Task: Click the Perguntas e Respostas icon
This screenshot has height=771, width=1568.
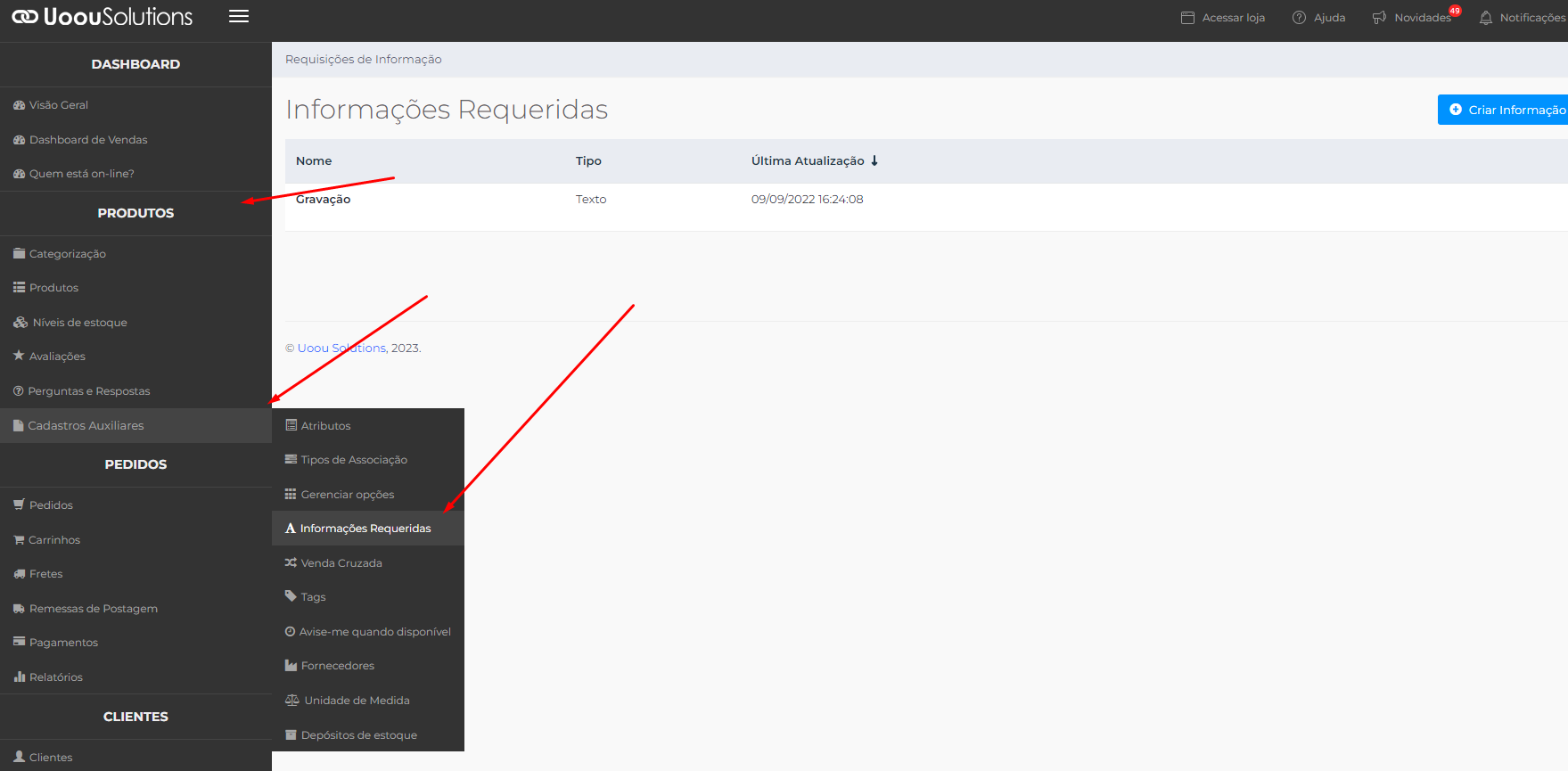Action: tap(18, 390)
